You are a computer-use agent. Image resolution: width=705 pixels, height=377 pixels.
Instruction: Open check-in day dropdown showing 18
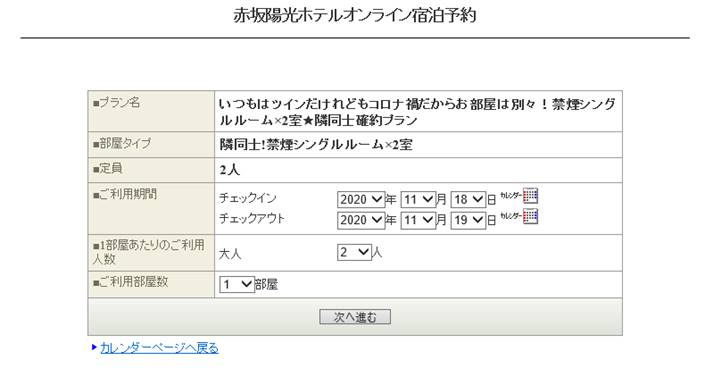(x=468, y=199)
